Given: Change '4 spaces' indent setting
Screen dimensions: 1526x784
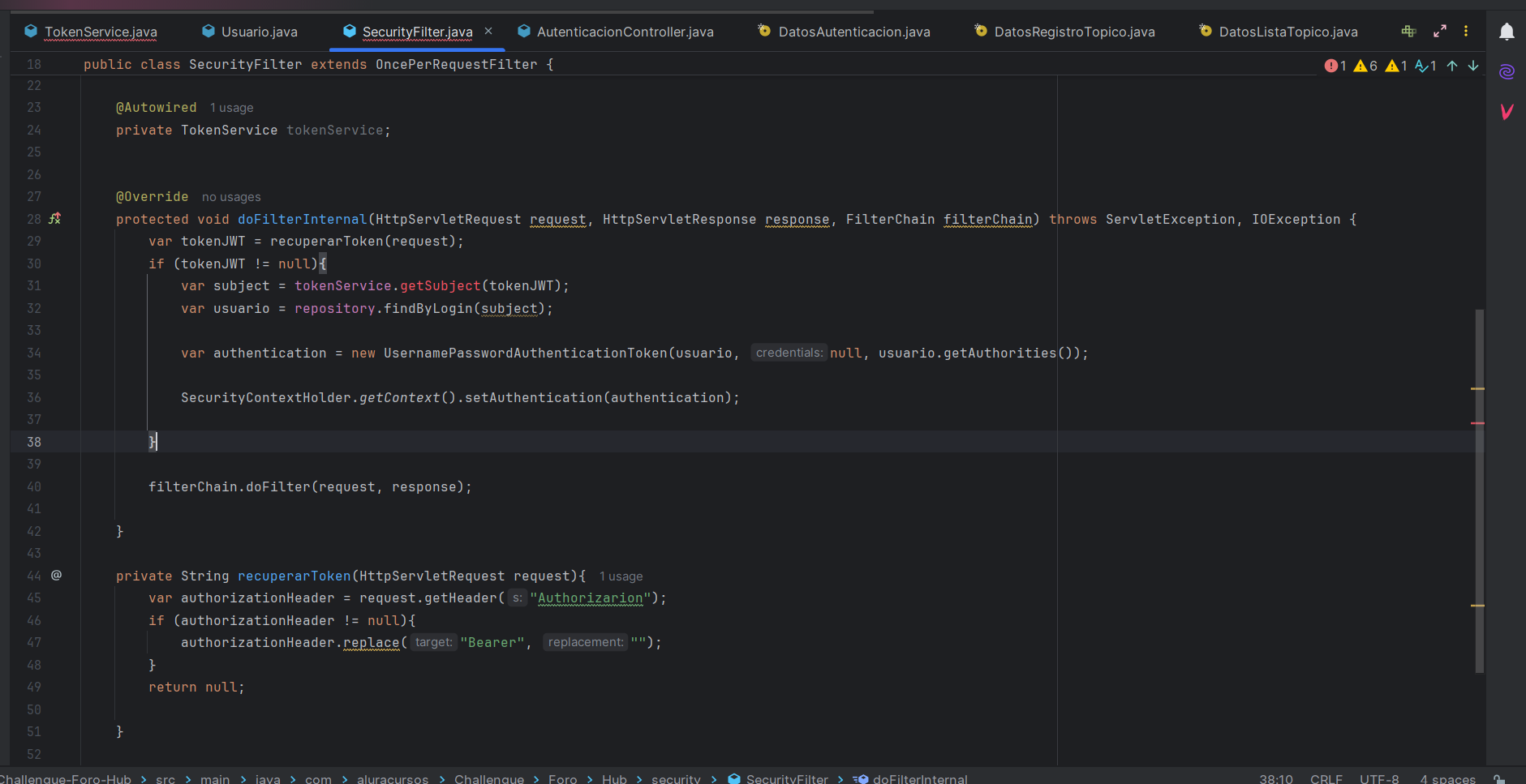Looking at the screenshot, I should point(1447,778).
